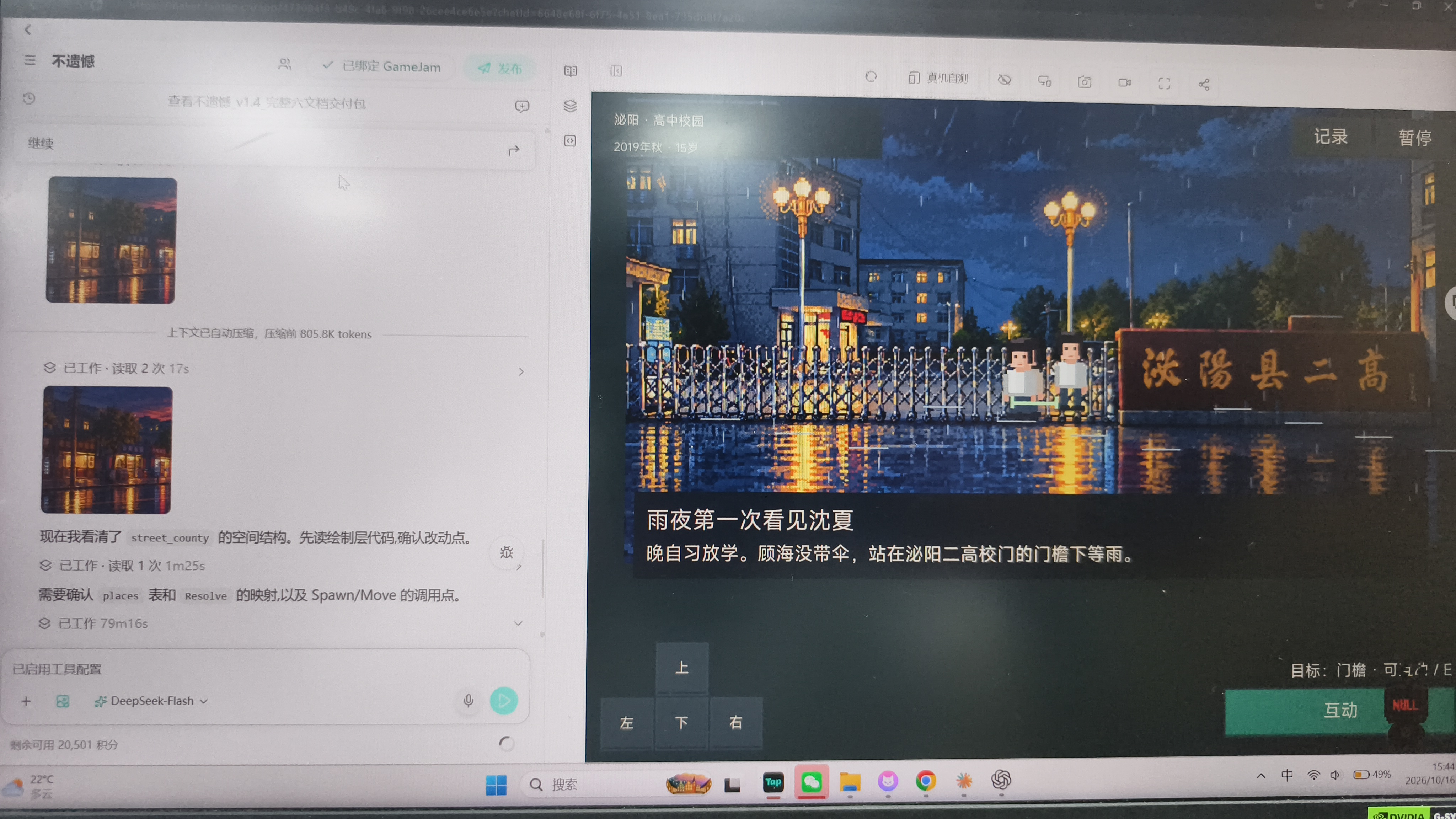Image resolution: width=1456 pixels, height=819 pixels.
Task: Click the share icon in preview toolbar
Action: click(x=1204, y=84)
